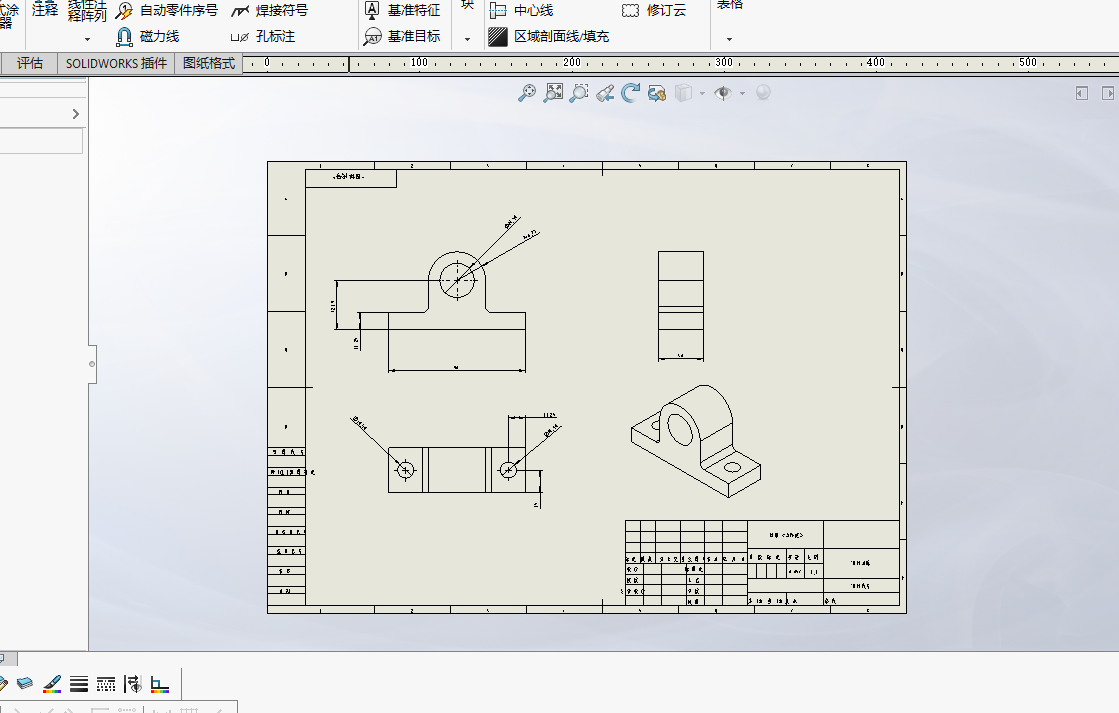This screenshot has height=713, width=1119.
Task: Click the empty input field in the left panel
Action: (41, 141)
